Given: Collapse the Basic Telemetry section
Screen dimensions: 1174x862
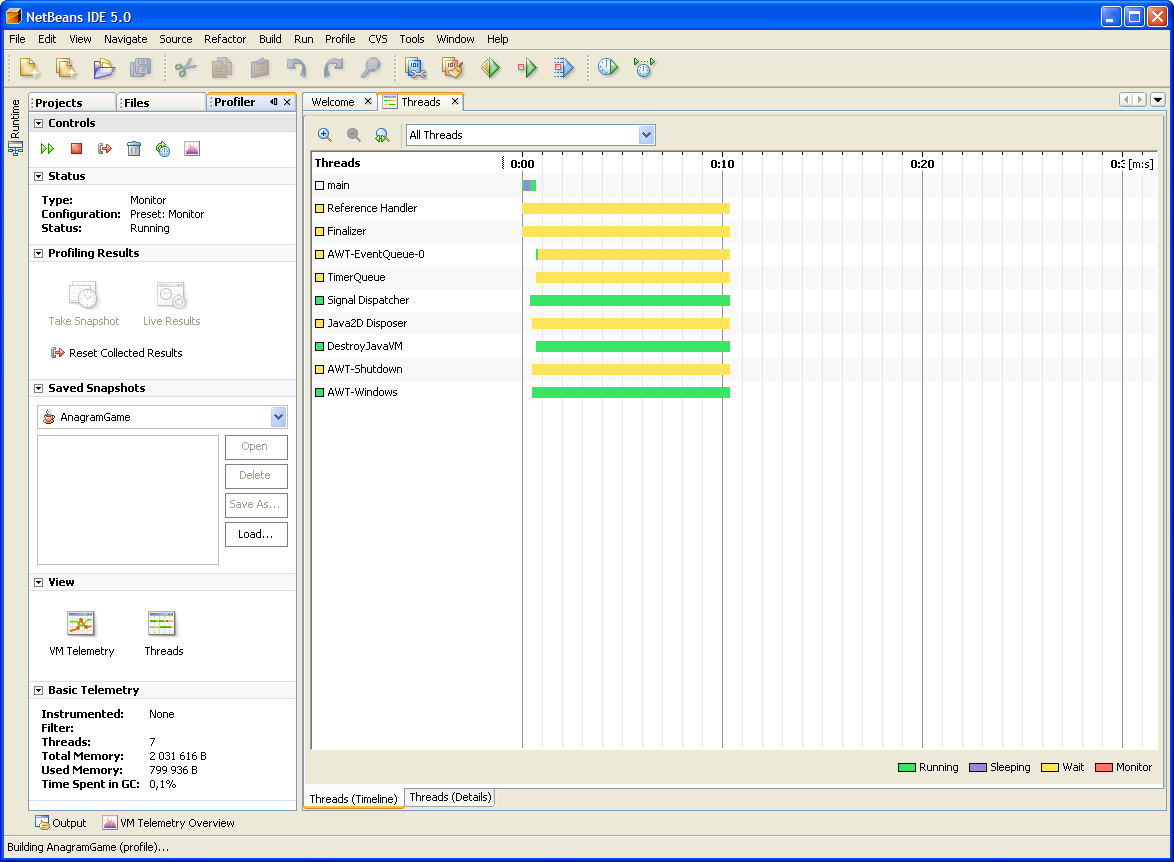Looking at the screenshot, I should [x=38, y=690].
